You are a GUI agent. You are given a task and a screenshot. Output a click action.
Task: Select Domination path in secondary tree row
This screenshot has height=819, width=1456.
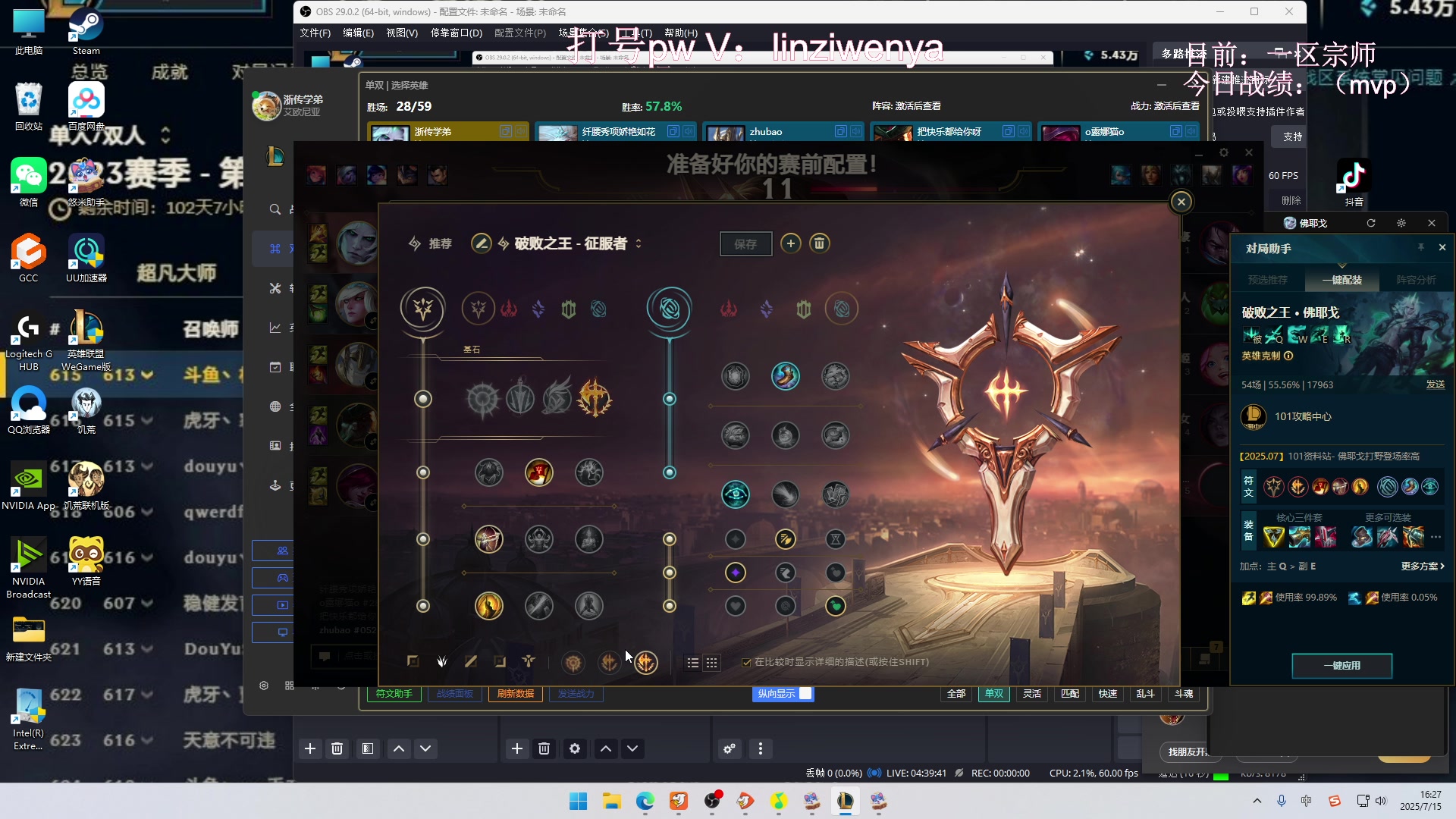coord(729,309)
